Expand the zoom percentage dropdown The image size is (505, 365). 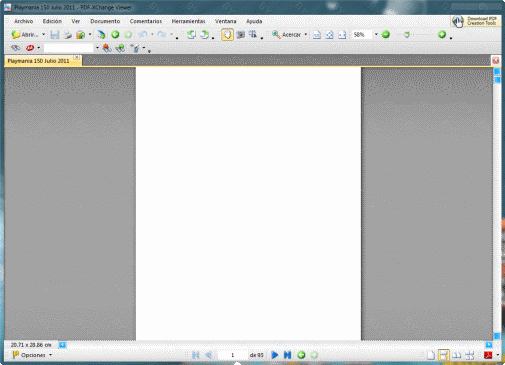(376, 34)
